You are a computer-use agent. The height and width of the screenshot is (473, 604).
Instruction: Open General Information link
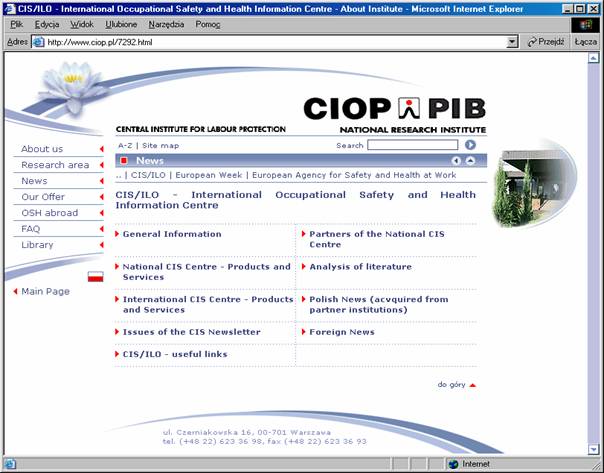pyautogui.click(x=172, y=234)
